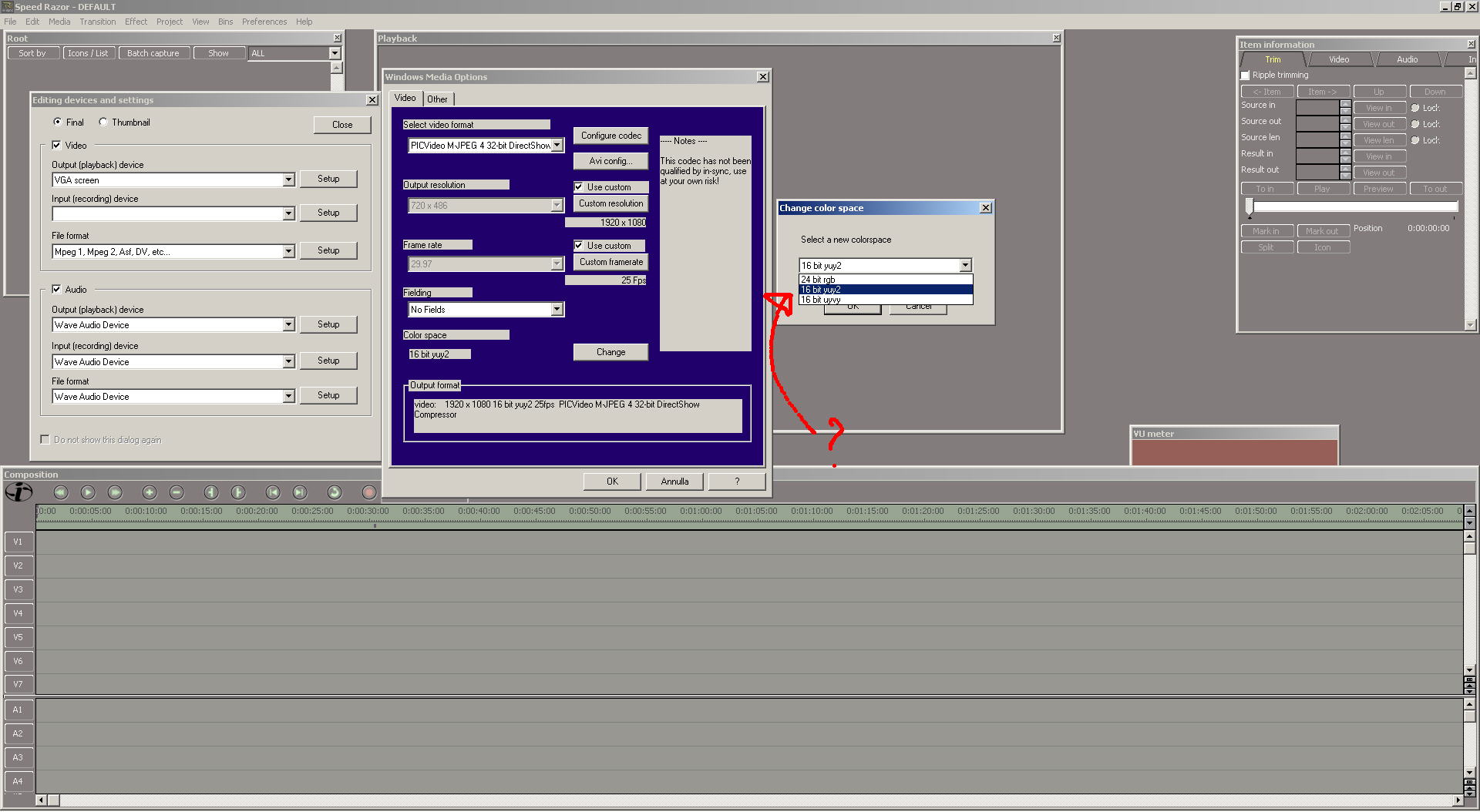Check Do not show this dialog again

pyautogui.click(x=45, y=439)
